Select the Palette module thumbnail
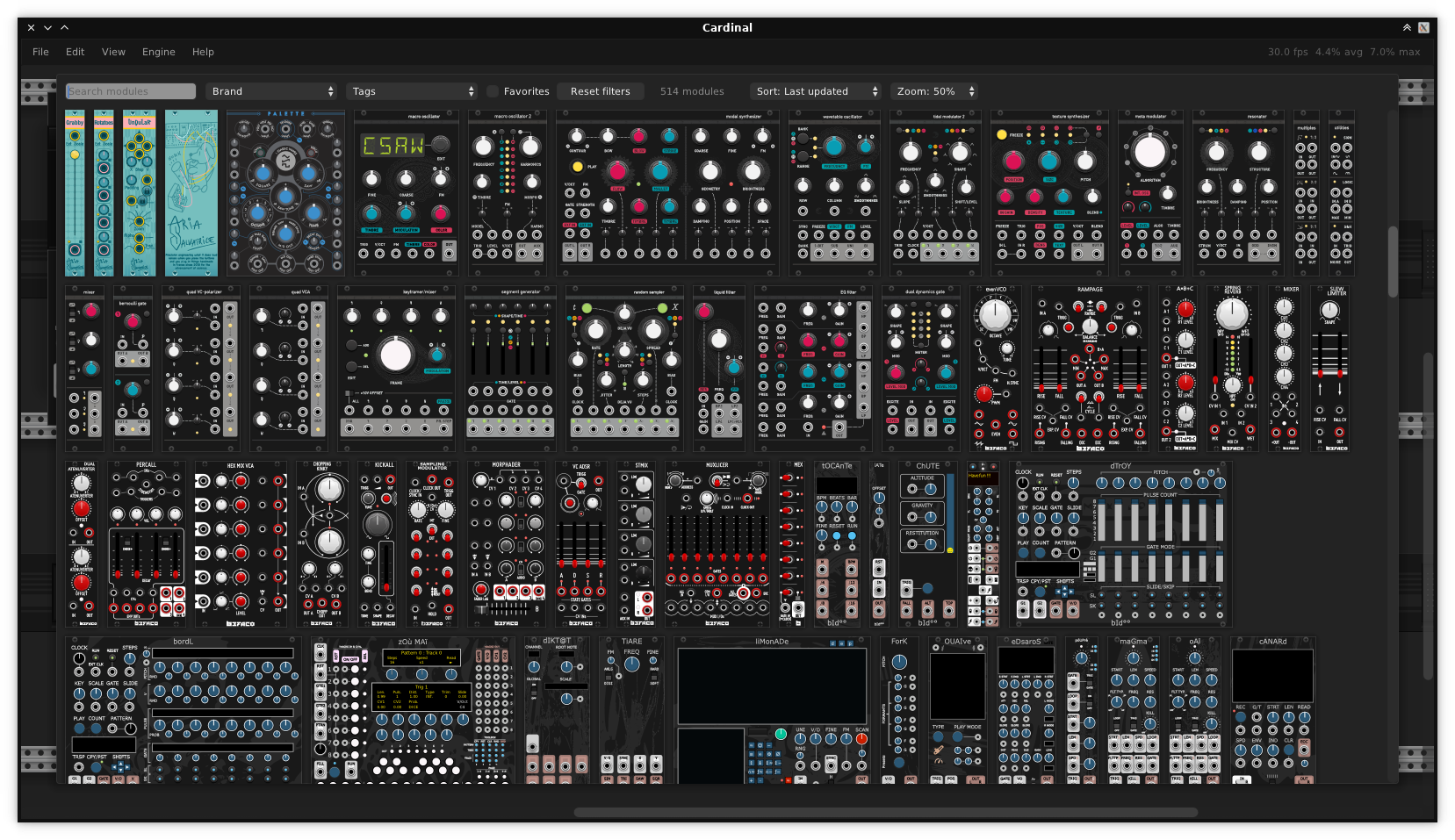The height and width of the screenshot is (840, 1455). 285,193
